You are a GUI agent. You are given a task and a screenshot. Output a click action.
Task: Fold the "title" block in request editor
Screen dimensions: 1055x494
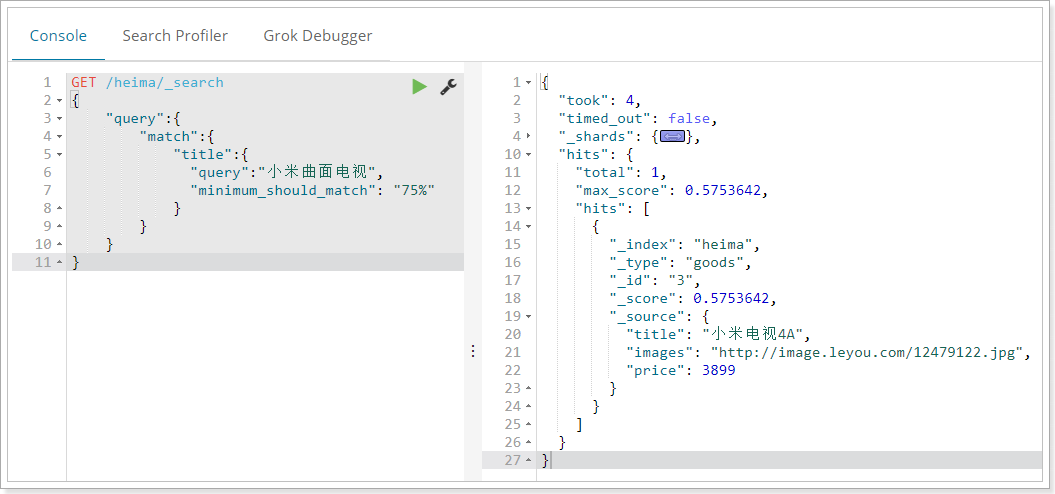59,155
